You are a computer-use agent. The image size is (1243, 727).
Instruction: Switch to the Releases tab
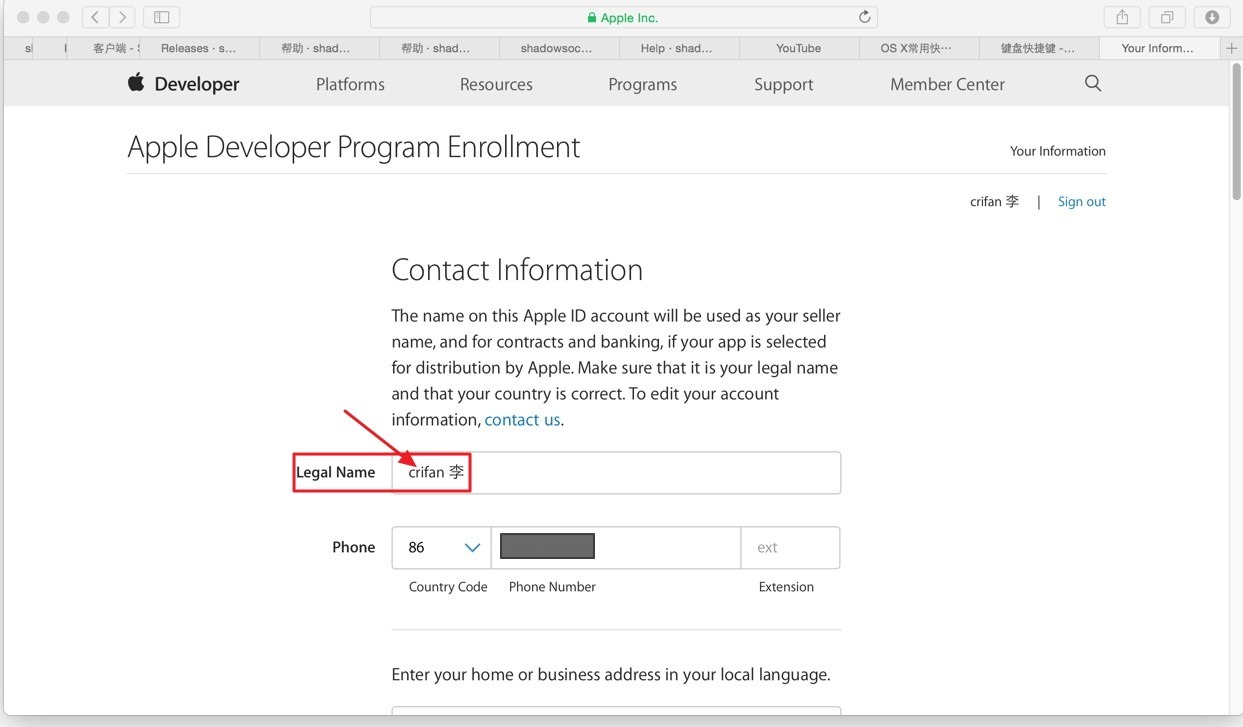click(199, 48)
